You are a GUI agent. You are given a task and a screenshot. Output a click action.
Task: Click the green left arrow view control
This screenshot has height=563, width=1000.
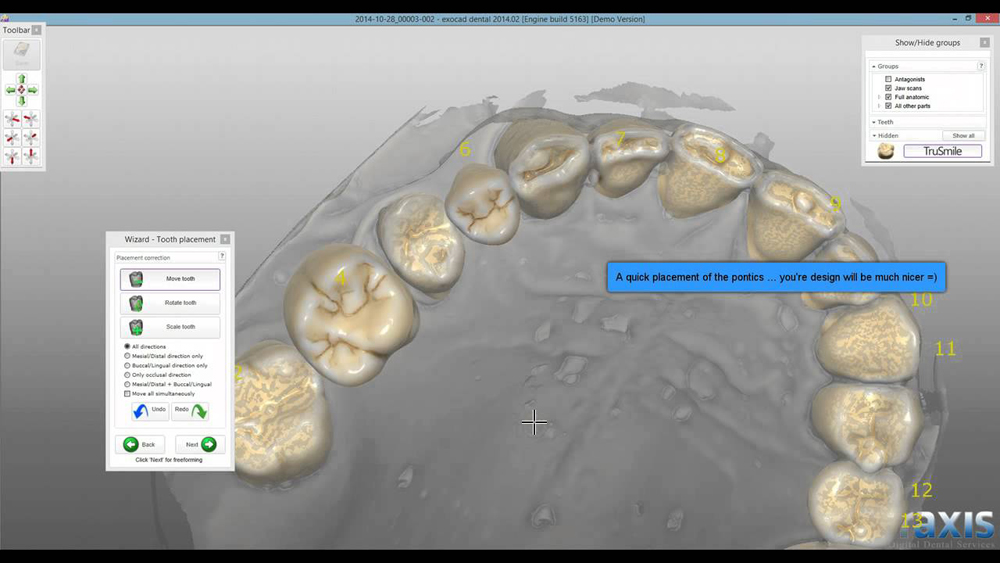pos(10,90)
